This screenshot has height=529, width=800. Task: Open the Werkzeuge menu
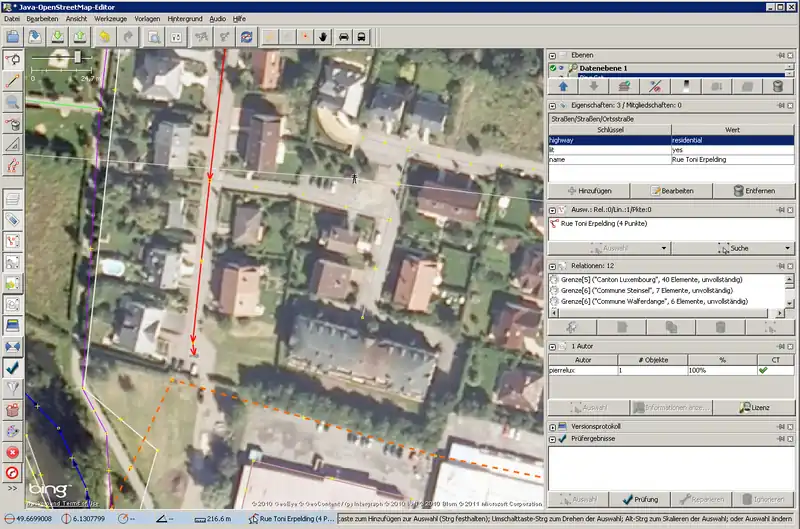(110, 19)
